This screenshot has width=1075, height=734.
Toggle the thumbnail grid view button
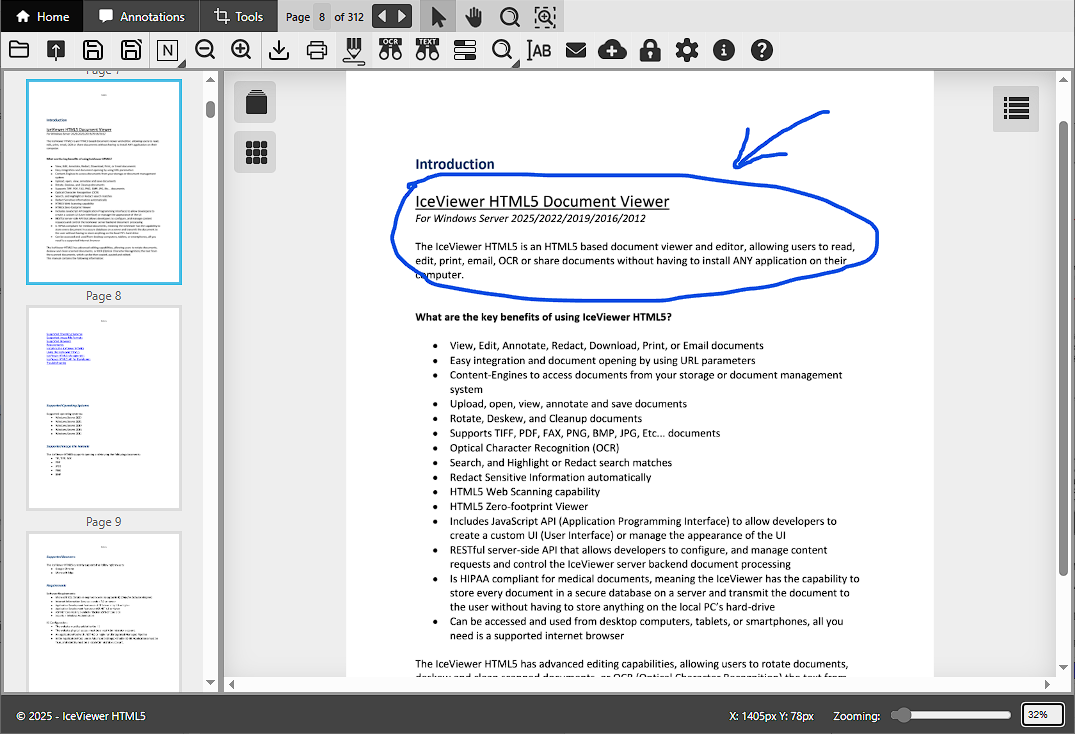point(255,152)
